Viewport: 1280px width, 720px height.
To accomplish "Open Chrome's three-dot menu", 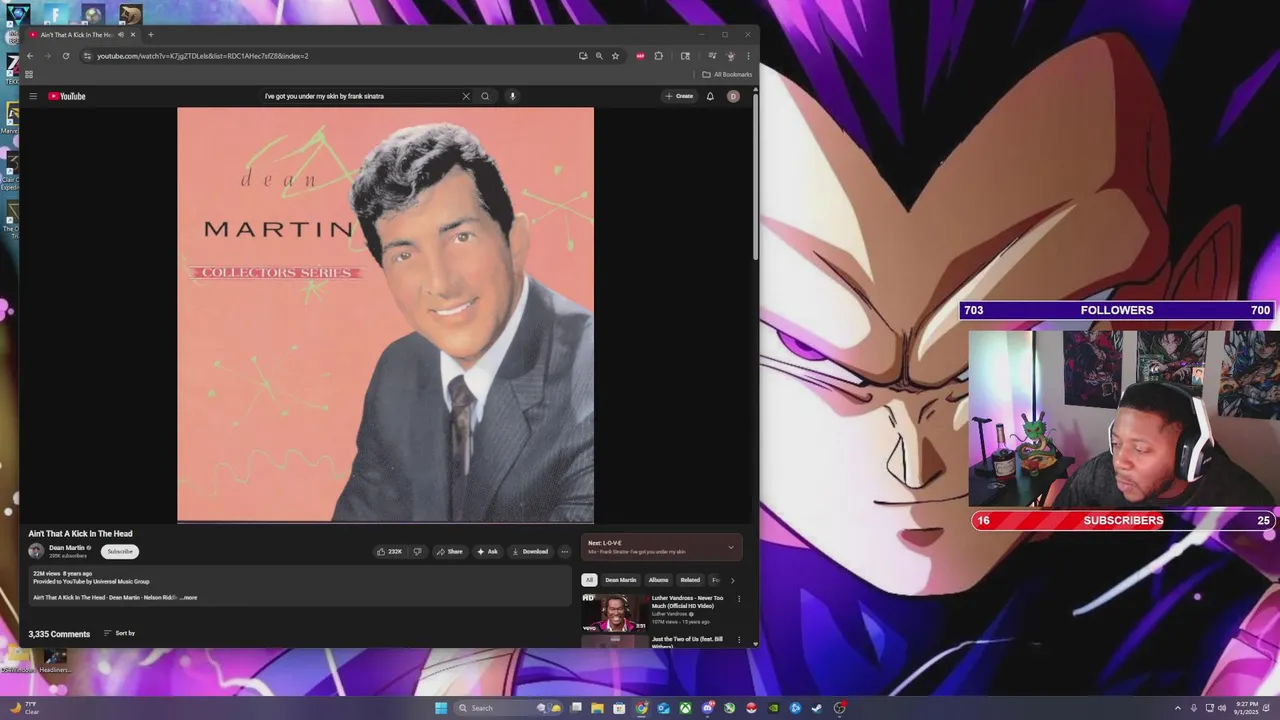I will (x=748, y=56).
